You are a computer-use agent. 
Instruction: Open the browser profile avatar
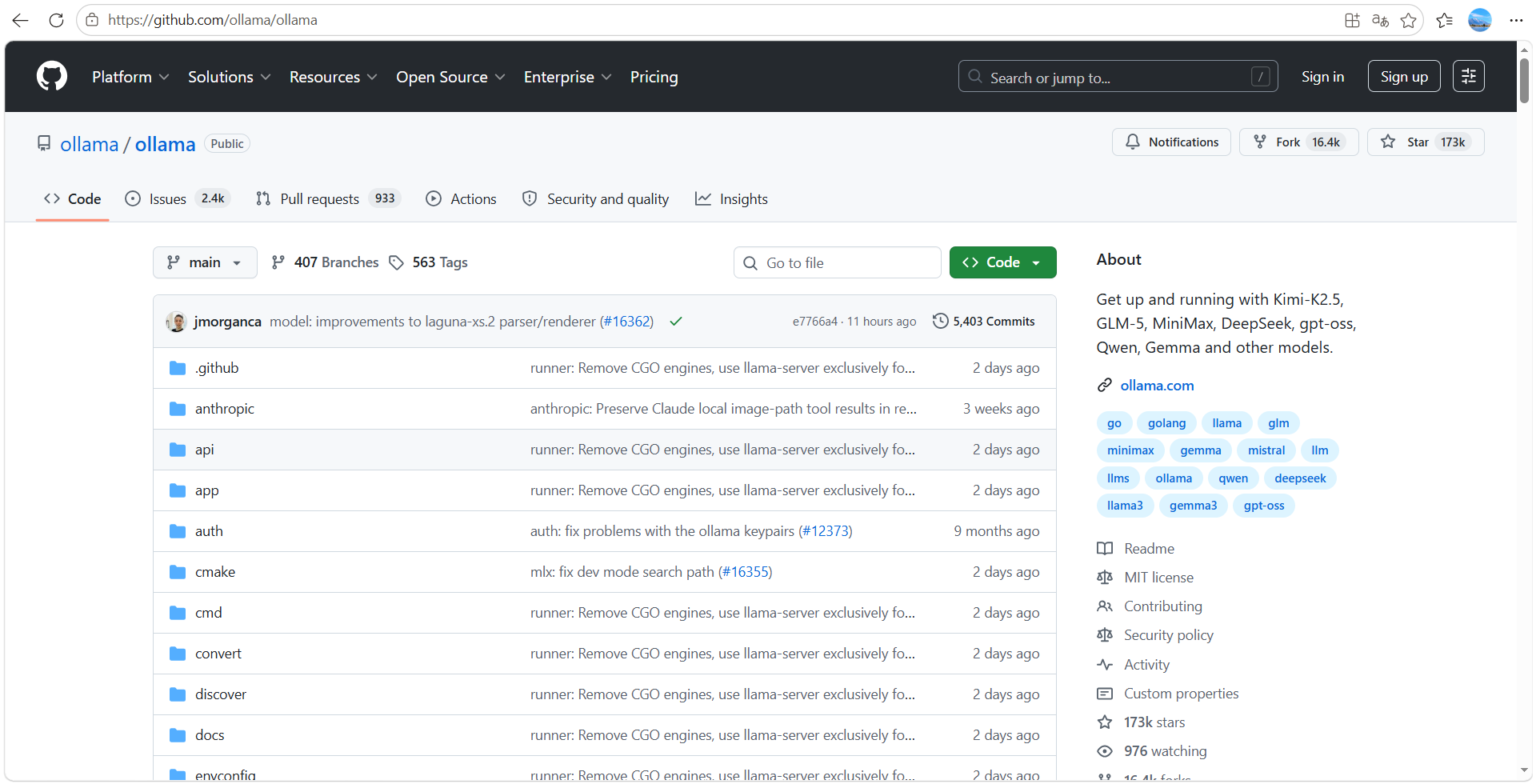pyautogui.click(x=1480, y=20)
